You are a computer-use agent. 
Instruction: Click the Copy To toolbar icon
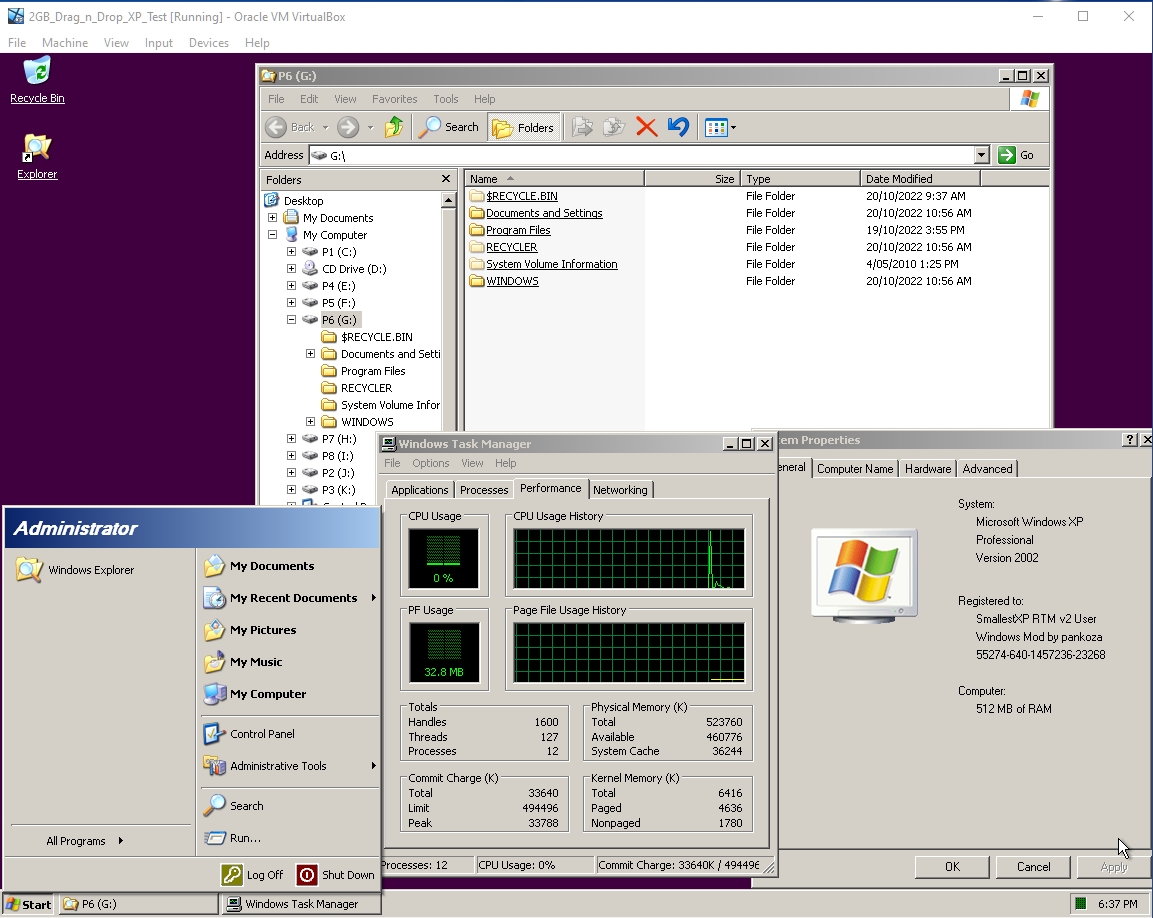pos(614,127)
